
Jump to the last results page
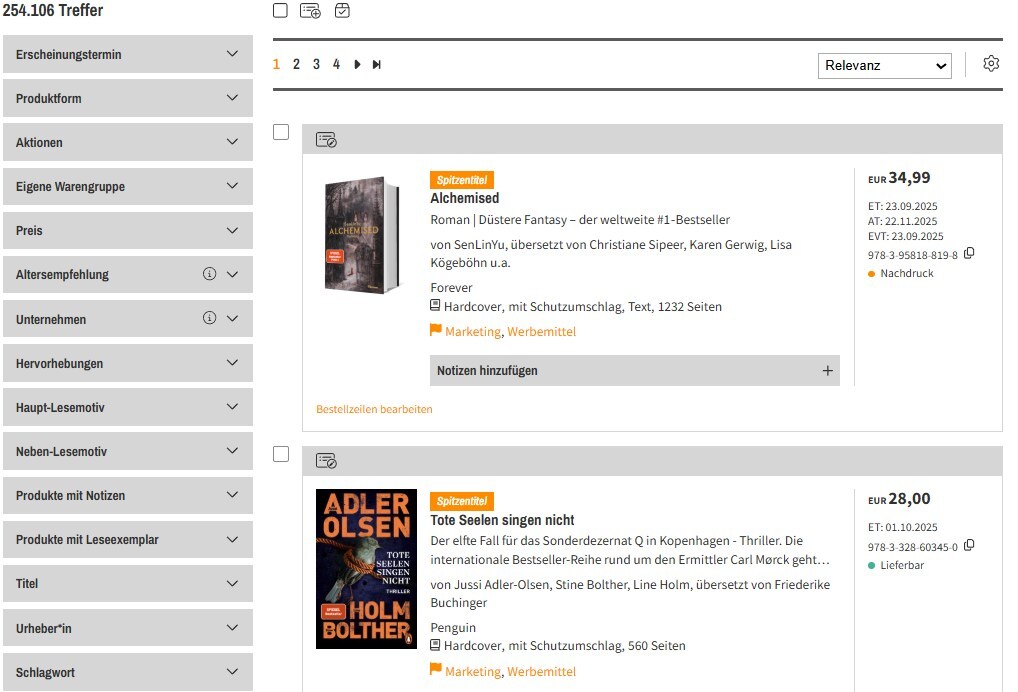click(x=377, y=65)
